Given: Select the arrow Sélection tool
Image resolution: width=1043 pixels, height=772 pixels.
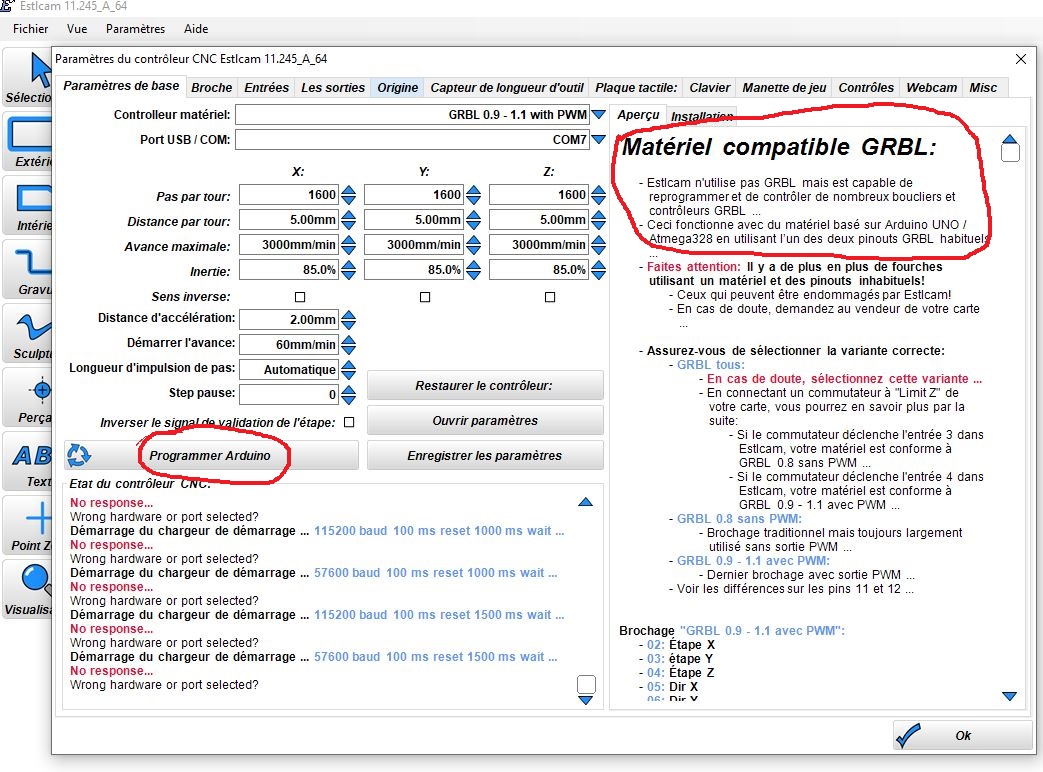Looking at the screenshot, I should click(28, 76).
